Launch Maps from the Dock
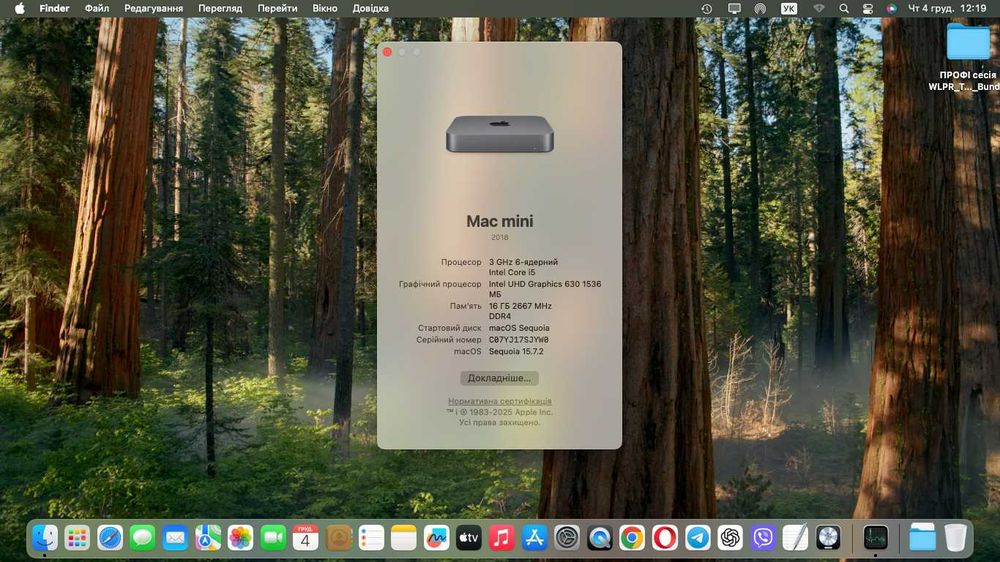Viewport: 1000px width, 562px height. 208,538
